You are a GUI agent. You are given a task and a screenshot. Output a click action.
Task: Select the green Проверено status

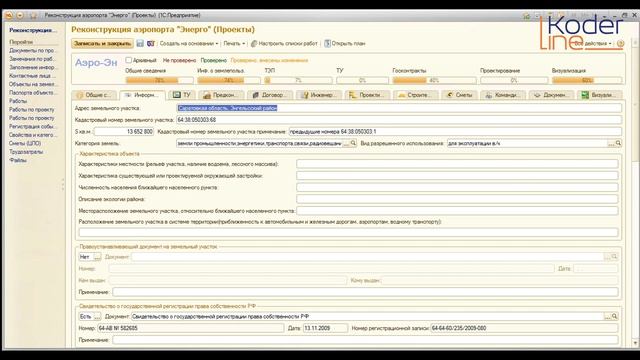coord(213,60)
